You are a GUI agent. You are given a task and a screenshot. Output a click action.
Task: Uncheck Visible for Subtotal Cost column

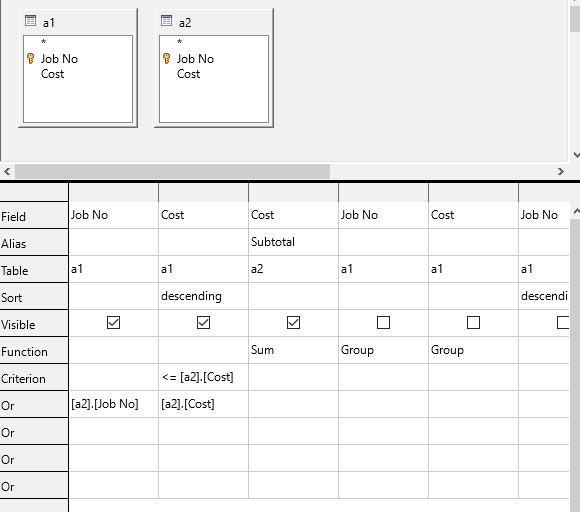pyautogui.click(x=293, y=323)
